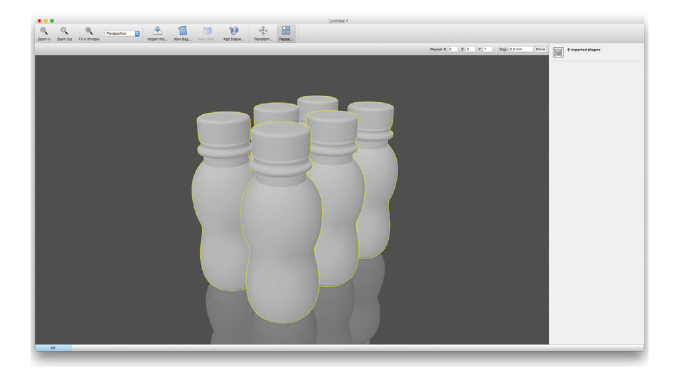
Task: Click the Repeat Z count field
Action: 470,49
